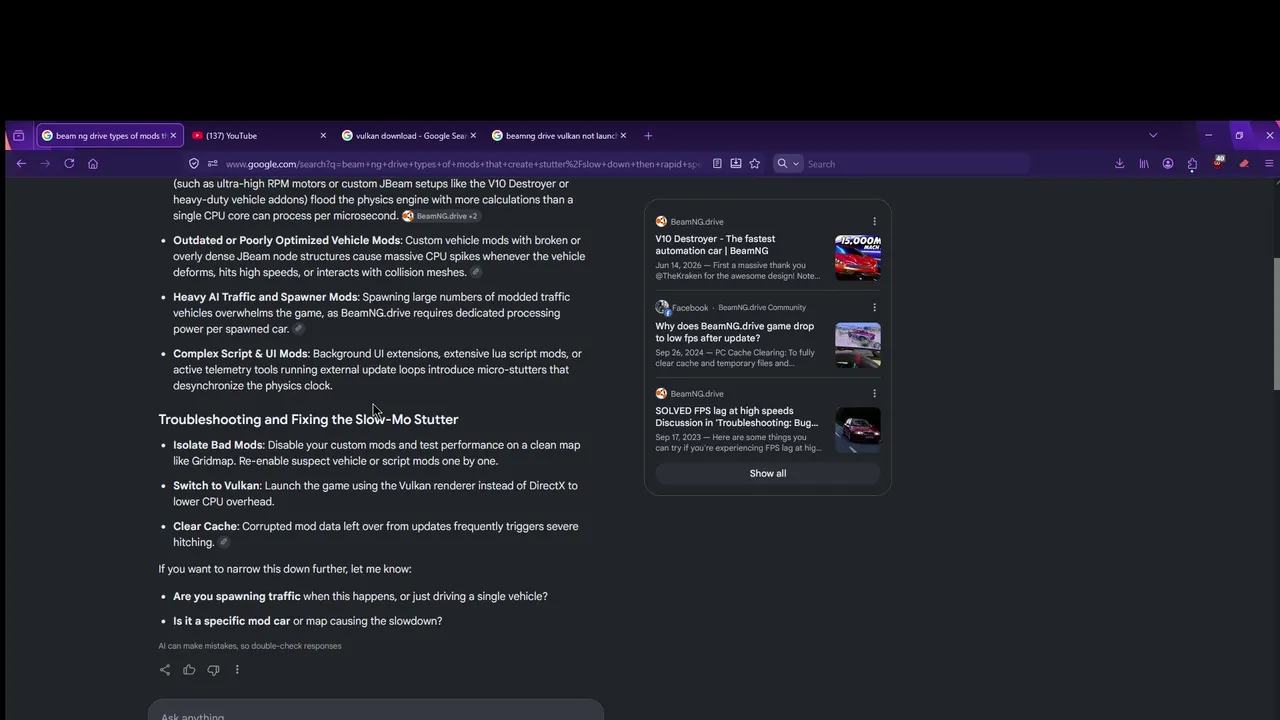The height and width of the screenshot is (720, 1280).
Task: Toggle reader view in the address bar
Action: 717,164
